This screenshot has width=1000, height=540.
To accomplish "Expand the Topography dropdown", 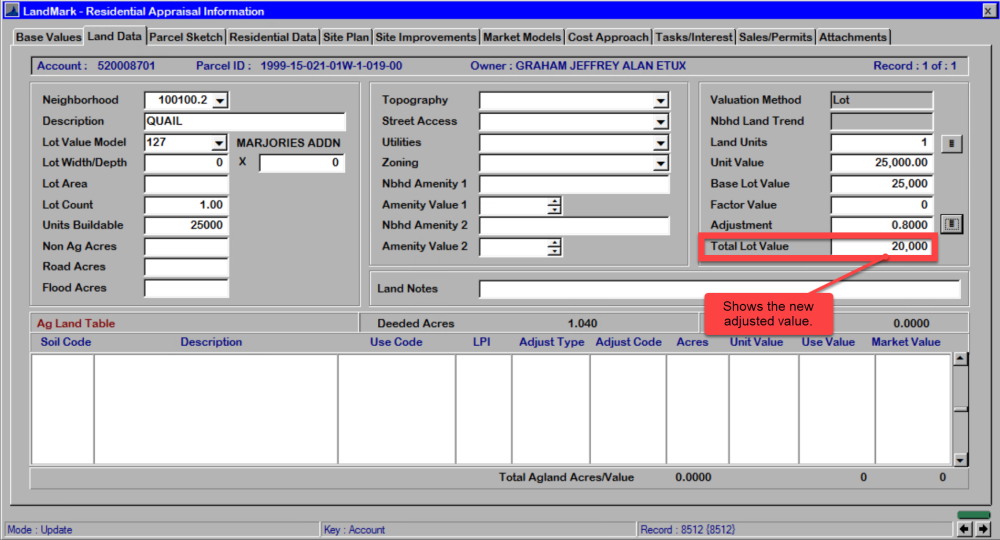I will (661, 101).
